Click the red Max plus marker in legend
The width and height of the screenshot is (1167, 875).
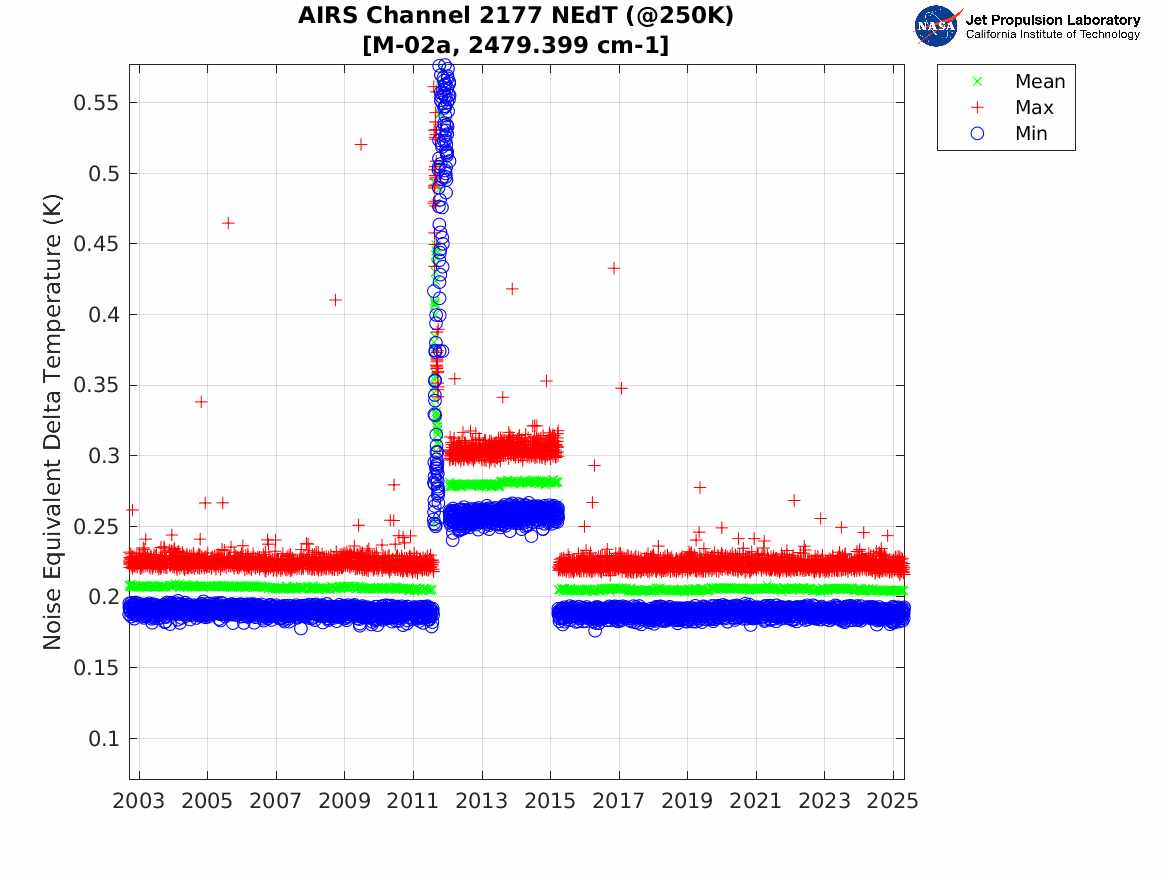[x=978, y=107]
